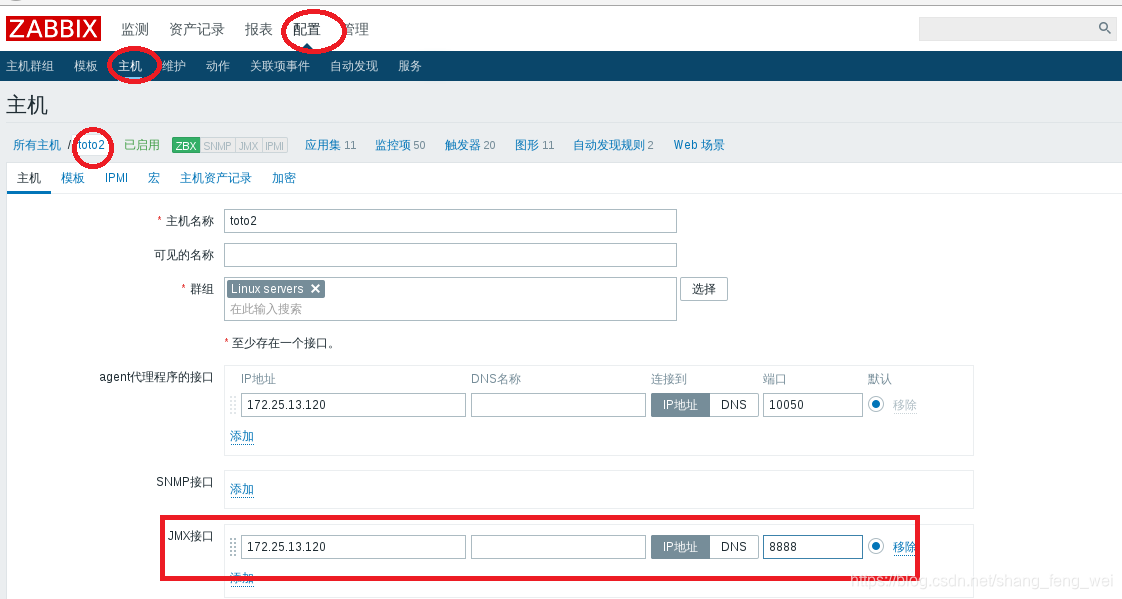Click the search magnifier icon
The width and height of the screenshot is (1122, 599).
pyautogui.click(x=1105, y=28)
